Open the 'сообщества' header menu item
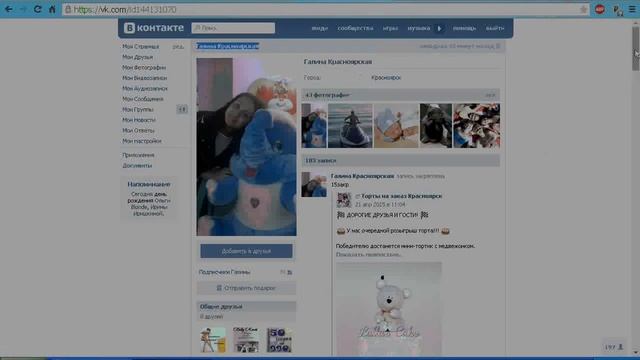Viewport: 640px width, 360px height. pos(355,28)
